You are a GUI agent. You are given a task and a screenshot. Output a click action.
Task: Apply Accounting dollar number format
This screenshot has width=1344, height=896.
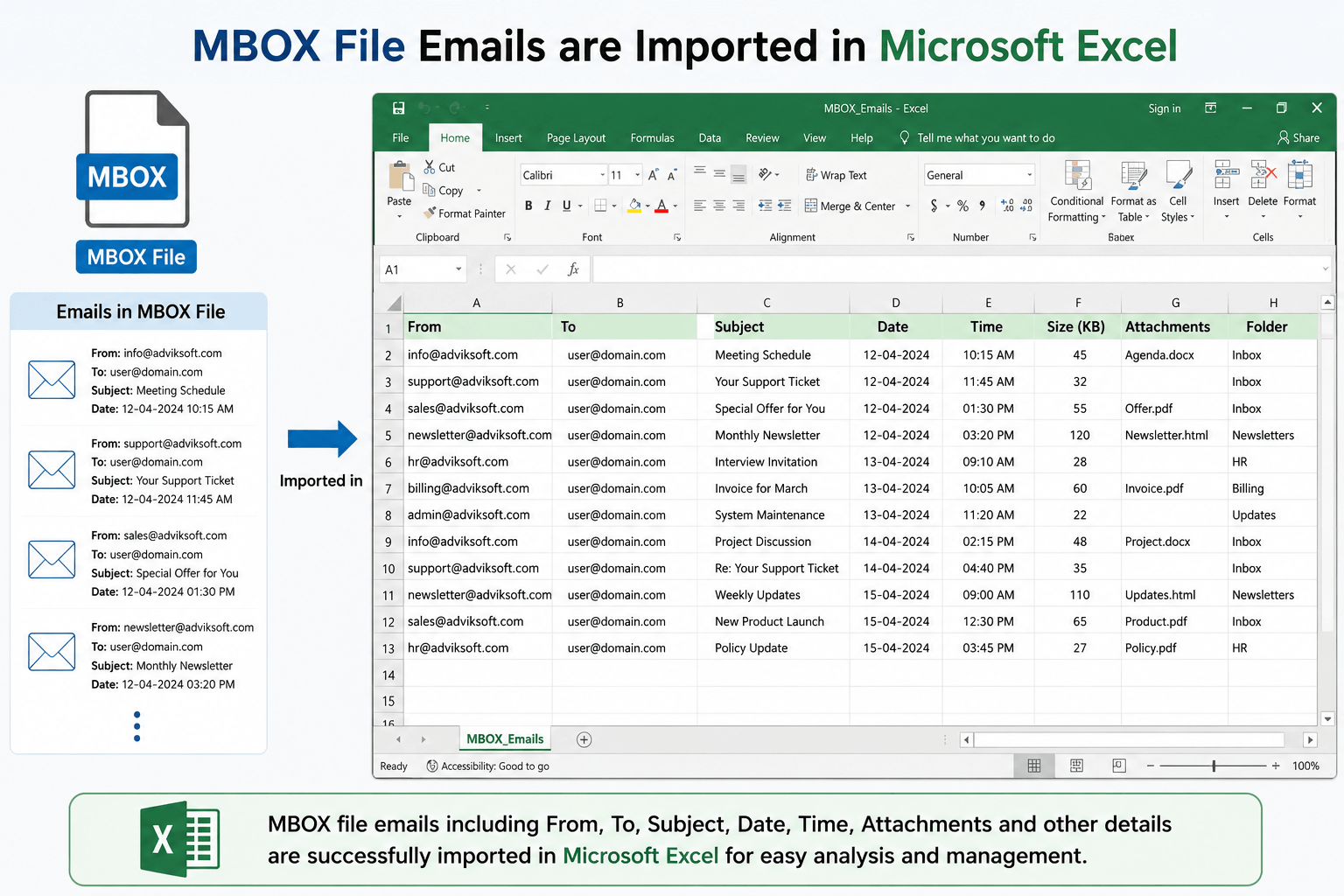pyautogui.click(x=934, y=206)
